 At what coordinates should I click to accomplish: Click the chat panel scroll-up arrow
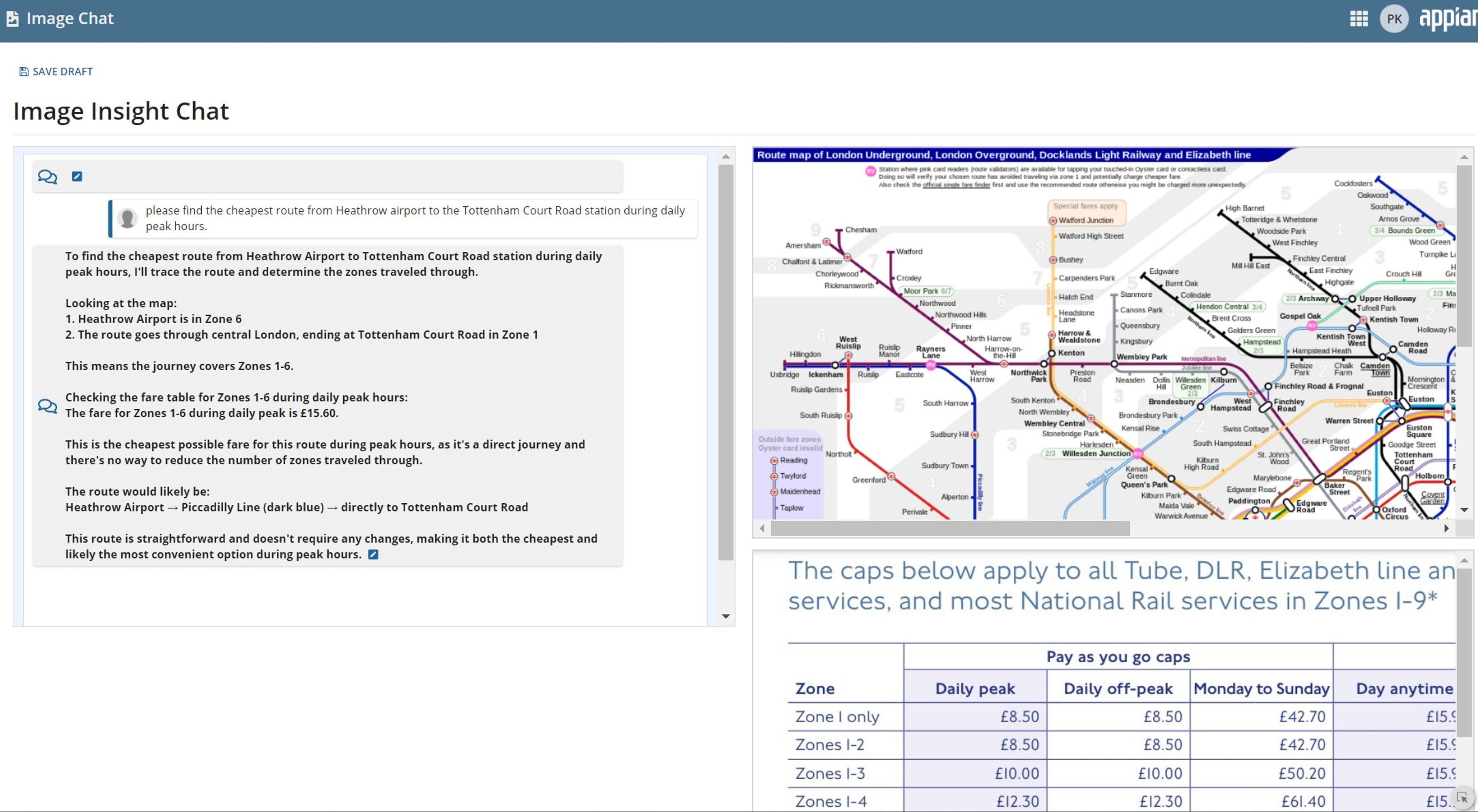click(x=726, y=157)
